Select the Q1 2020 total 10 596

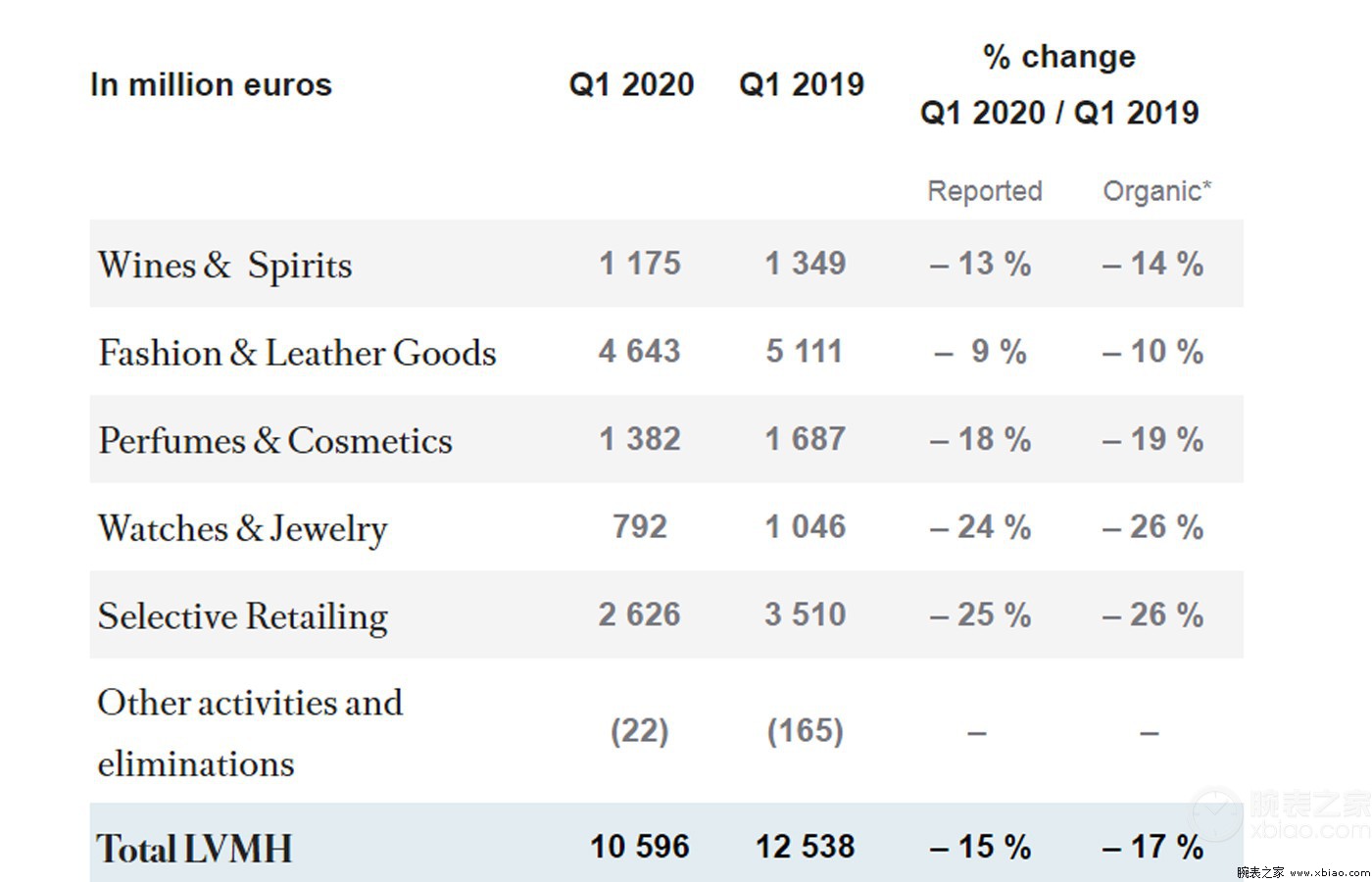click(640, 847)
